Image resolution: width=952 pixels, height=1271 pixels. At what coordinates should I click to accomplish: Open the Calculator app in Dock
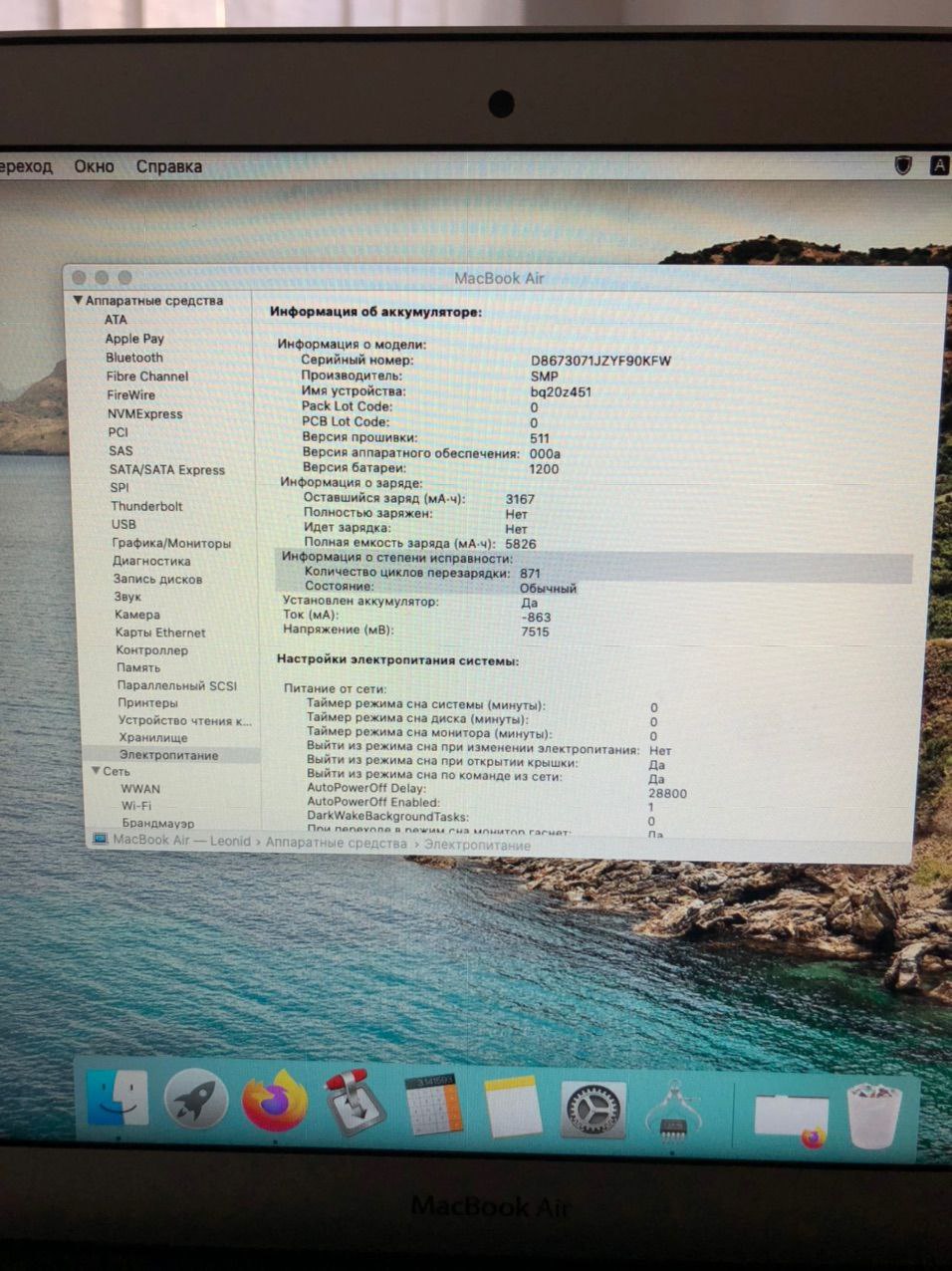point(434,1106)
